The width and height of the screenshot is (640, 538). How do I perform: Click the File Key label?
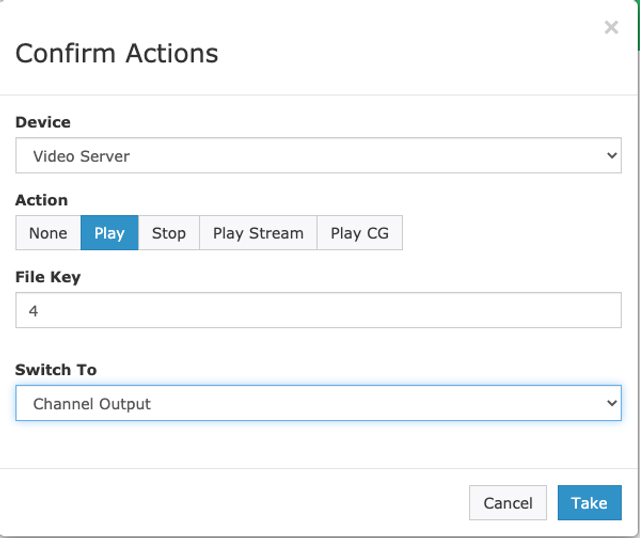[48, 277]
